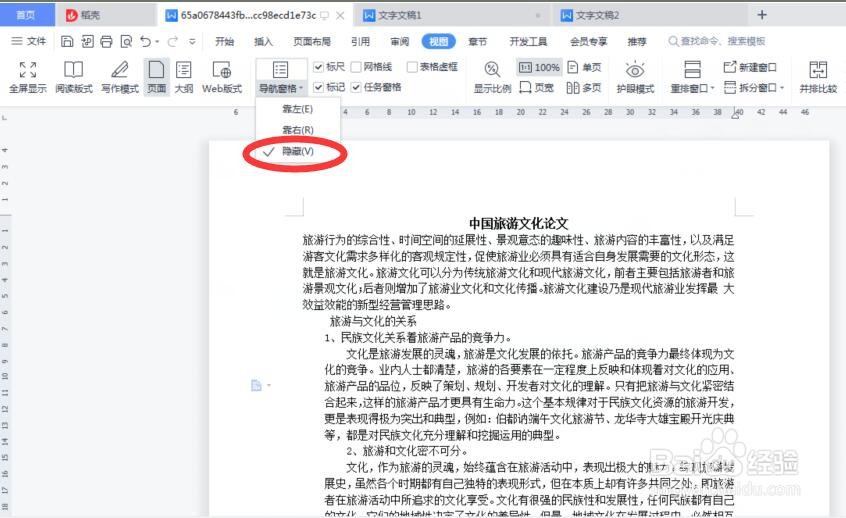This screenshot has width=846, height=518.
Task: Toggle the 标记 markup checkbox
Action: (318, 87)
